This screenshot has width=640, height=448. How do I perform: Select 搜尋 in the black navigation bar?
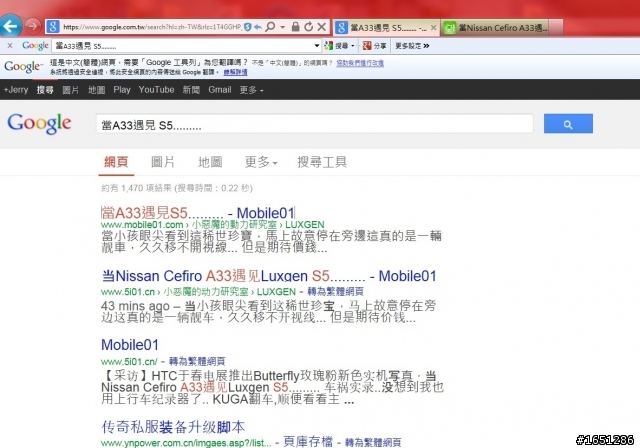45,90
